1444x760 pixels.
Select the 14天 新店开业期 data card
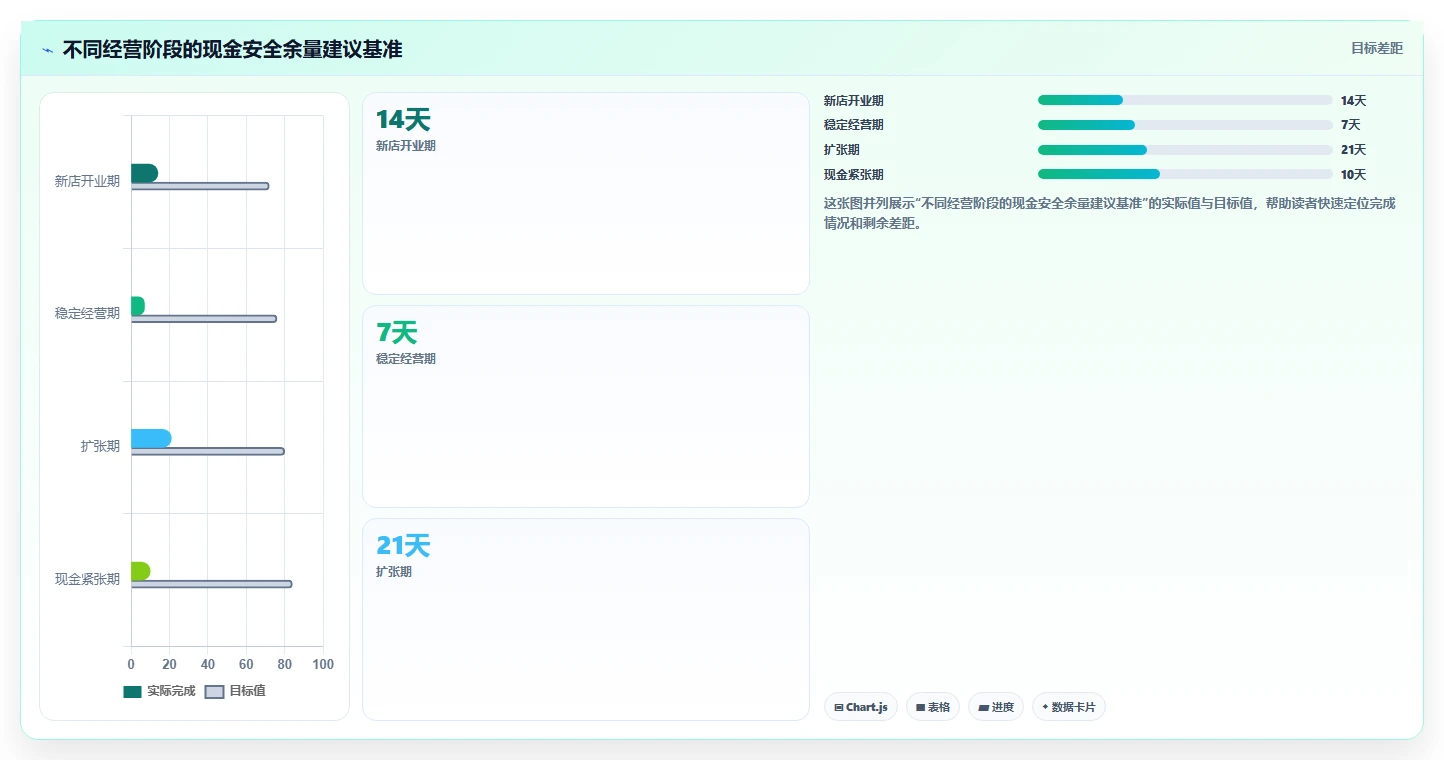[586, 193]
